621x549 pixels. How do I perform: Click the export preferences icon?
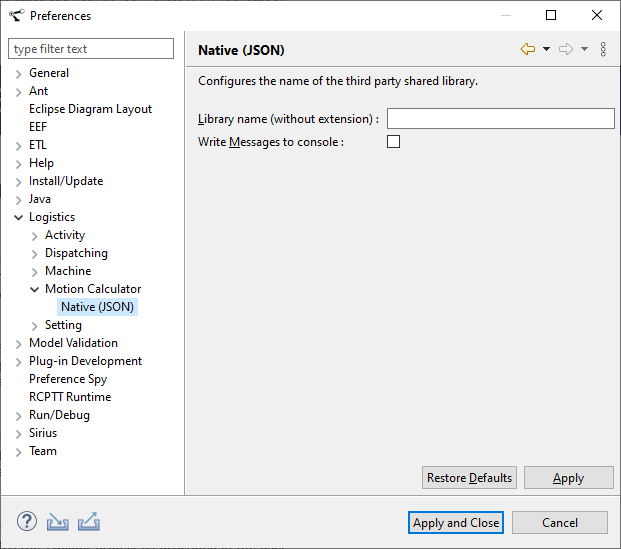coord(89,521)
